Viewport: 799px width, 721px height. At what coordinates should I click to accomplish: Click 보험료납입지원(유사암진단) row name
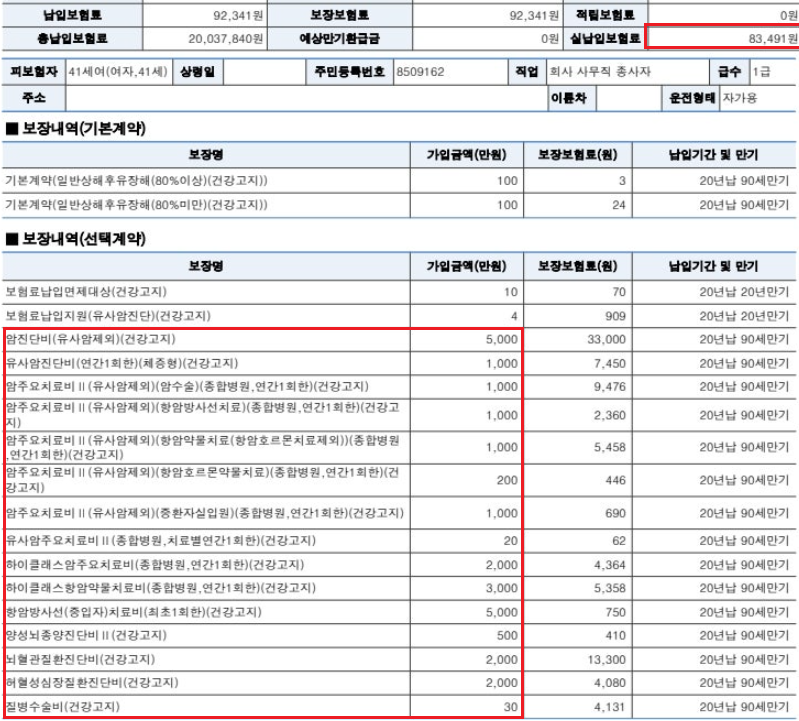108,316
